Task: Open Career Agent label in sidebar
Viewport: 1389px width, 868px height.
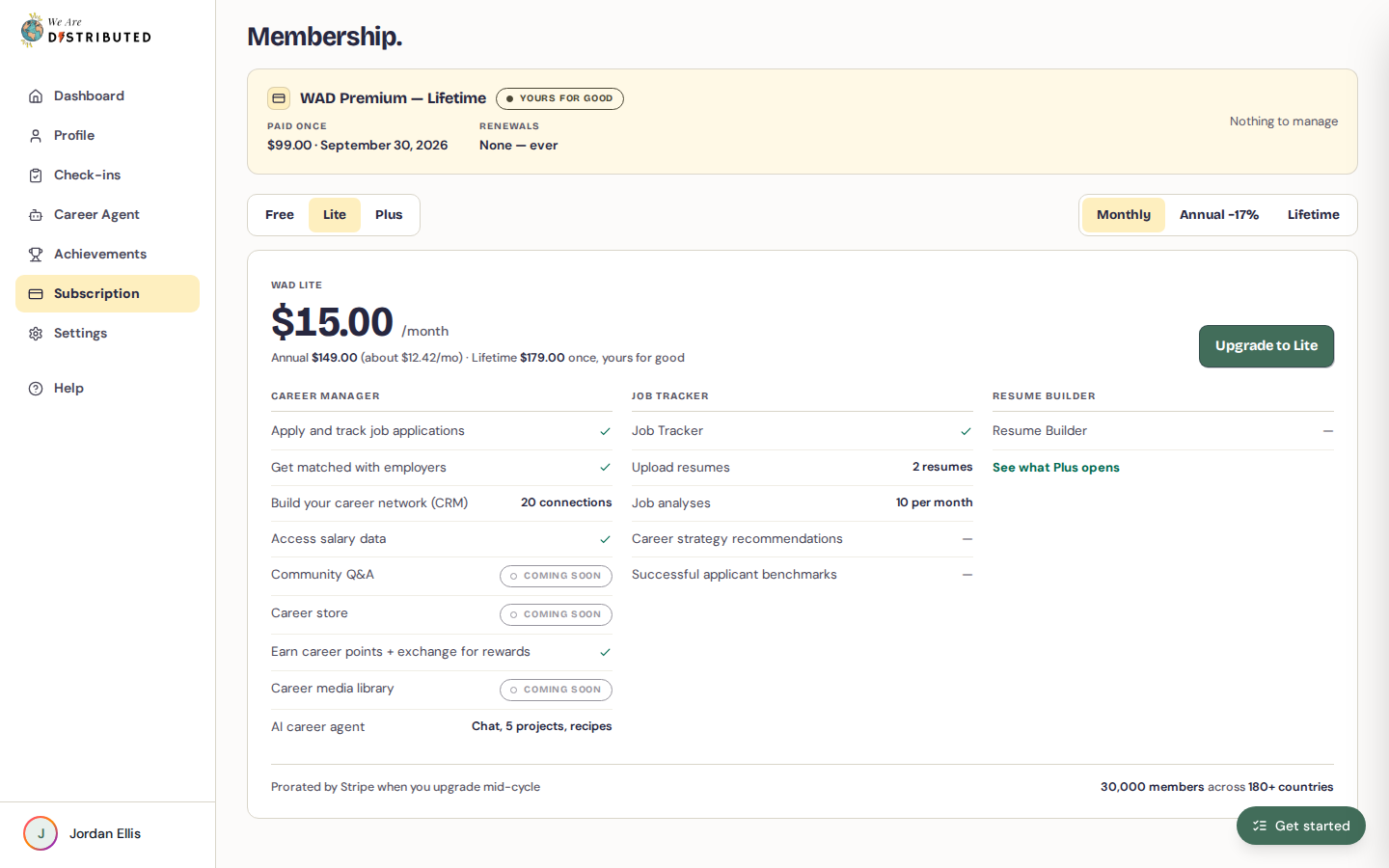Action: 96,215
